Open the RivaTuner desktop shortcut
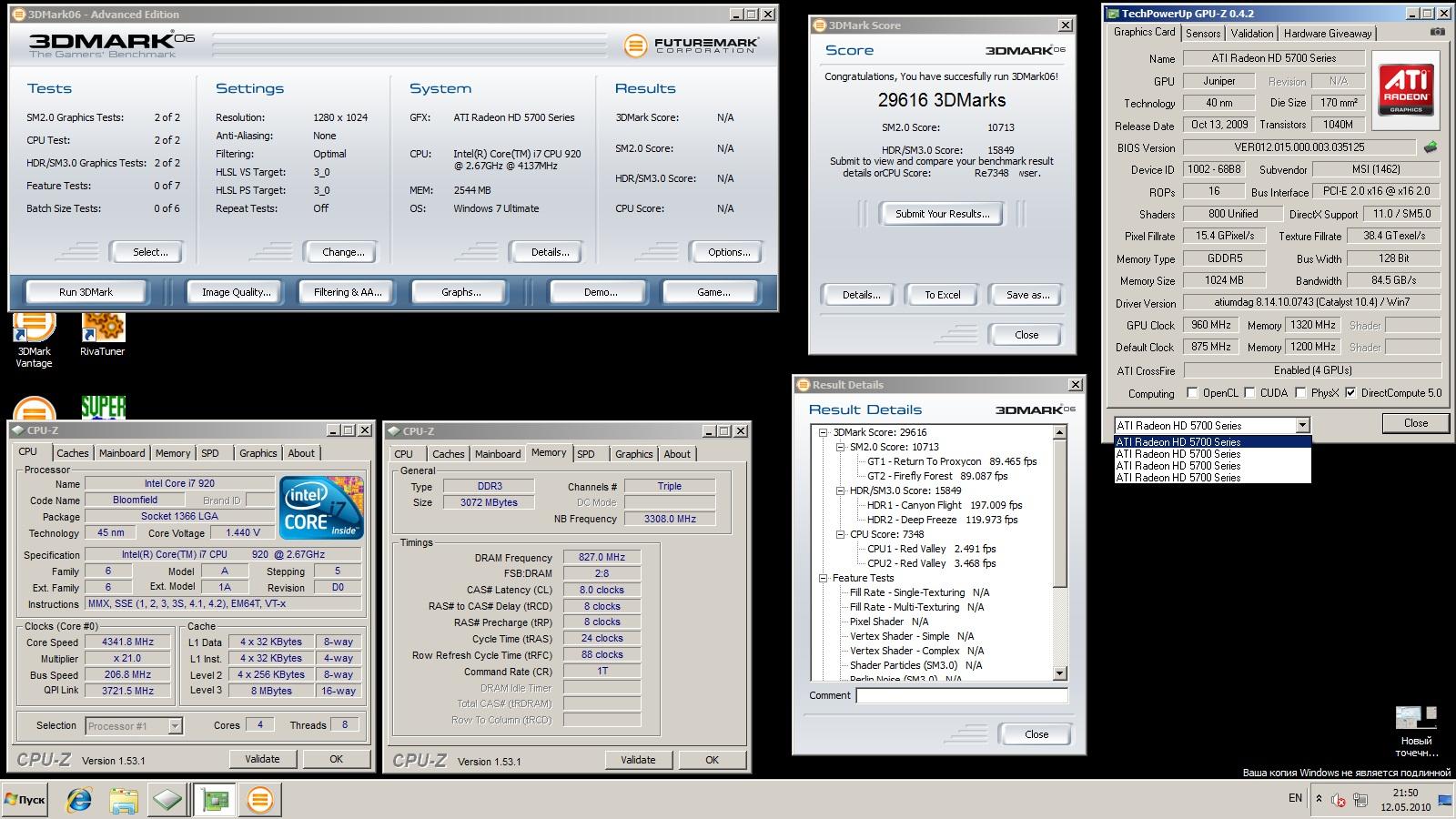1456x819 pixels. tap(102, 333)
